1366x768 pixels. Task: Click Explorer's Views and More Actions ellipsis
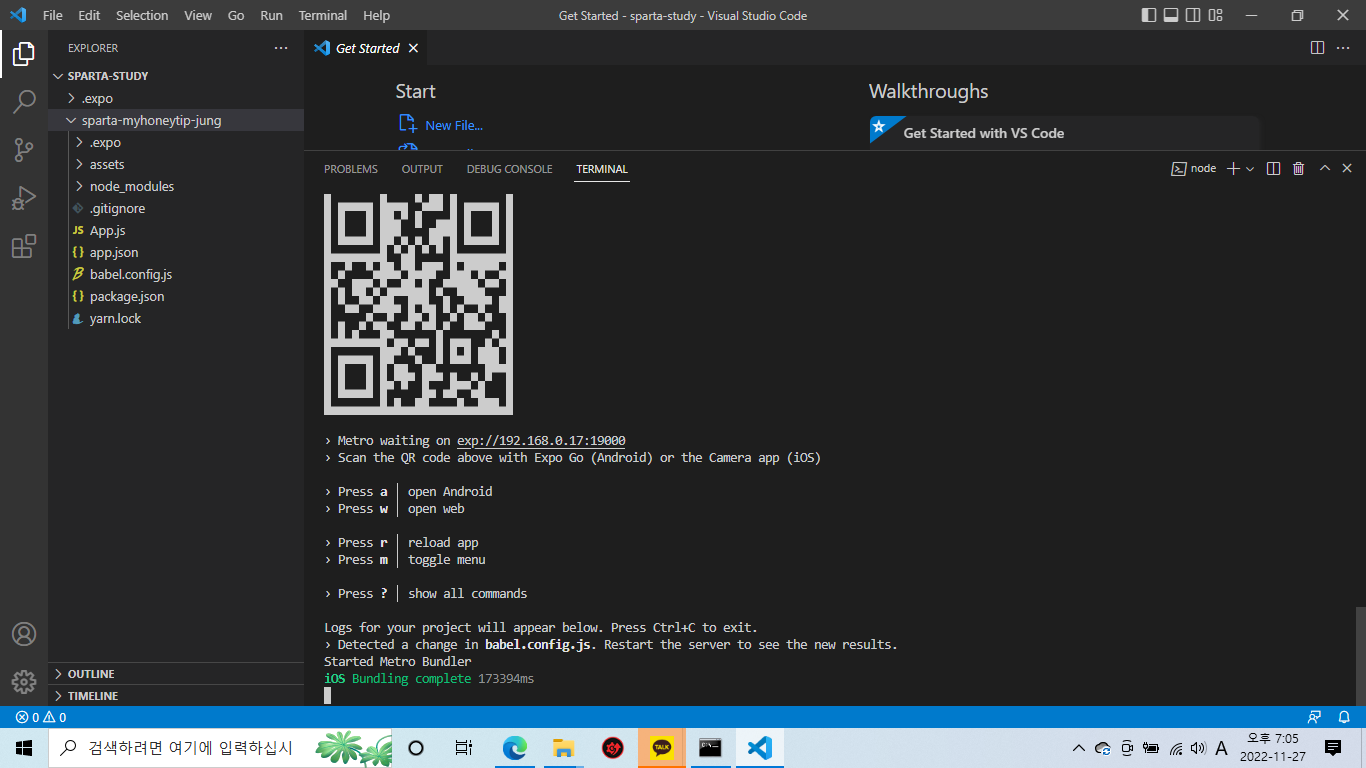(x=281, y=48)
